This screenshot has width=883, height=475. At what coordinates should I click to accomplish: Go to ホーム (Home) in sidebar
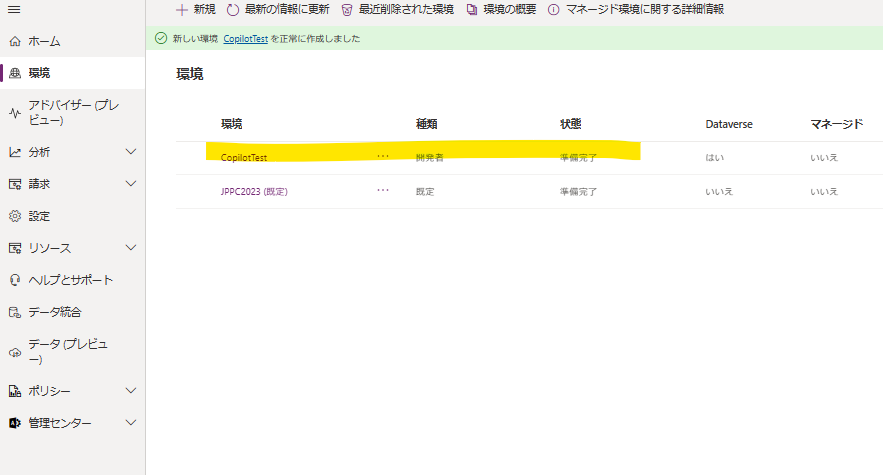point(44,41)
